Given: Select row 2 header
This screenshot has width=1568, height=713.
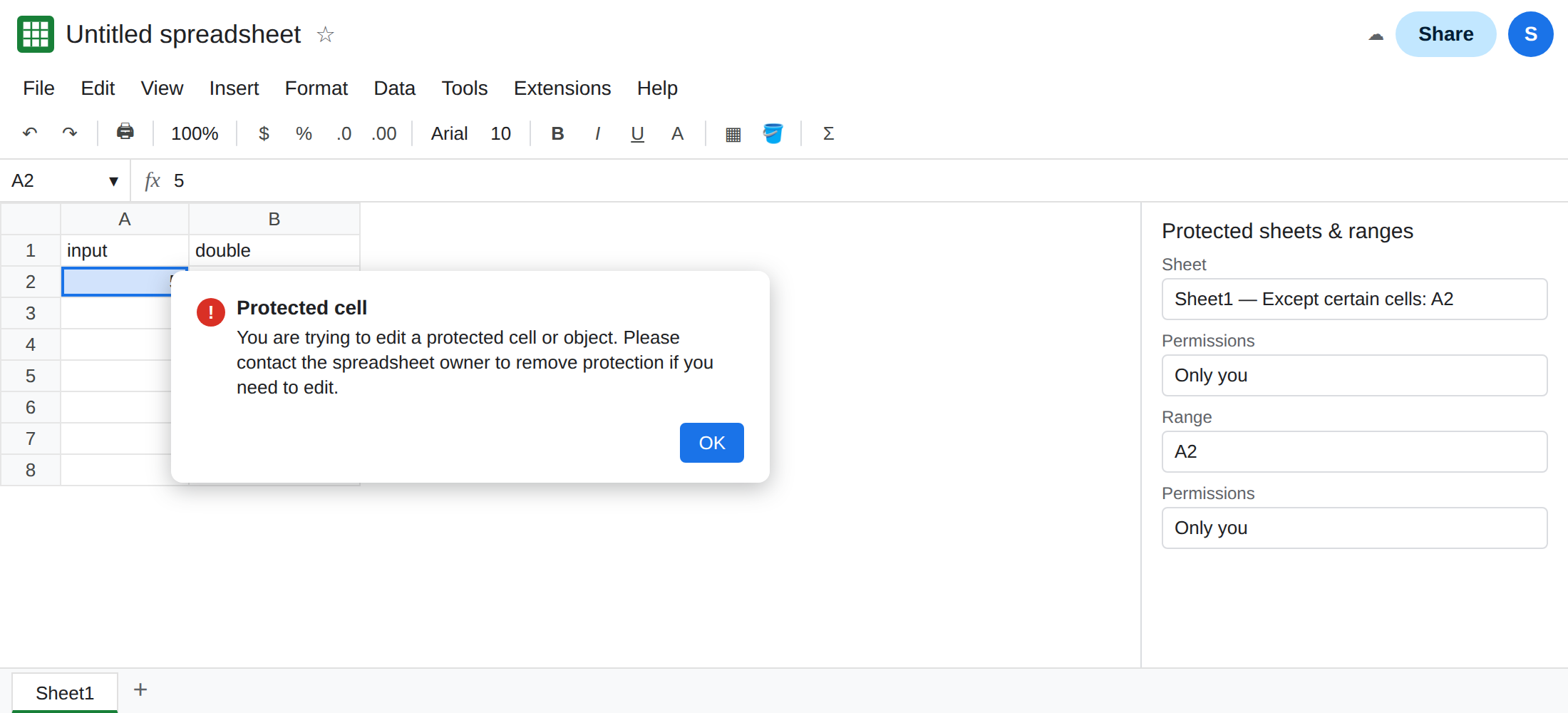Looking at the screenshot, I should [31, 282].
